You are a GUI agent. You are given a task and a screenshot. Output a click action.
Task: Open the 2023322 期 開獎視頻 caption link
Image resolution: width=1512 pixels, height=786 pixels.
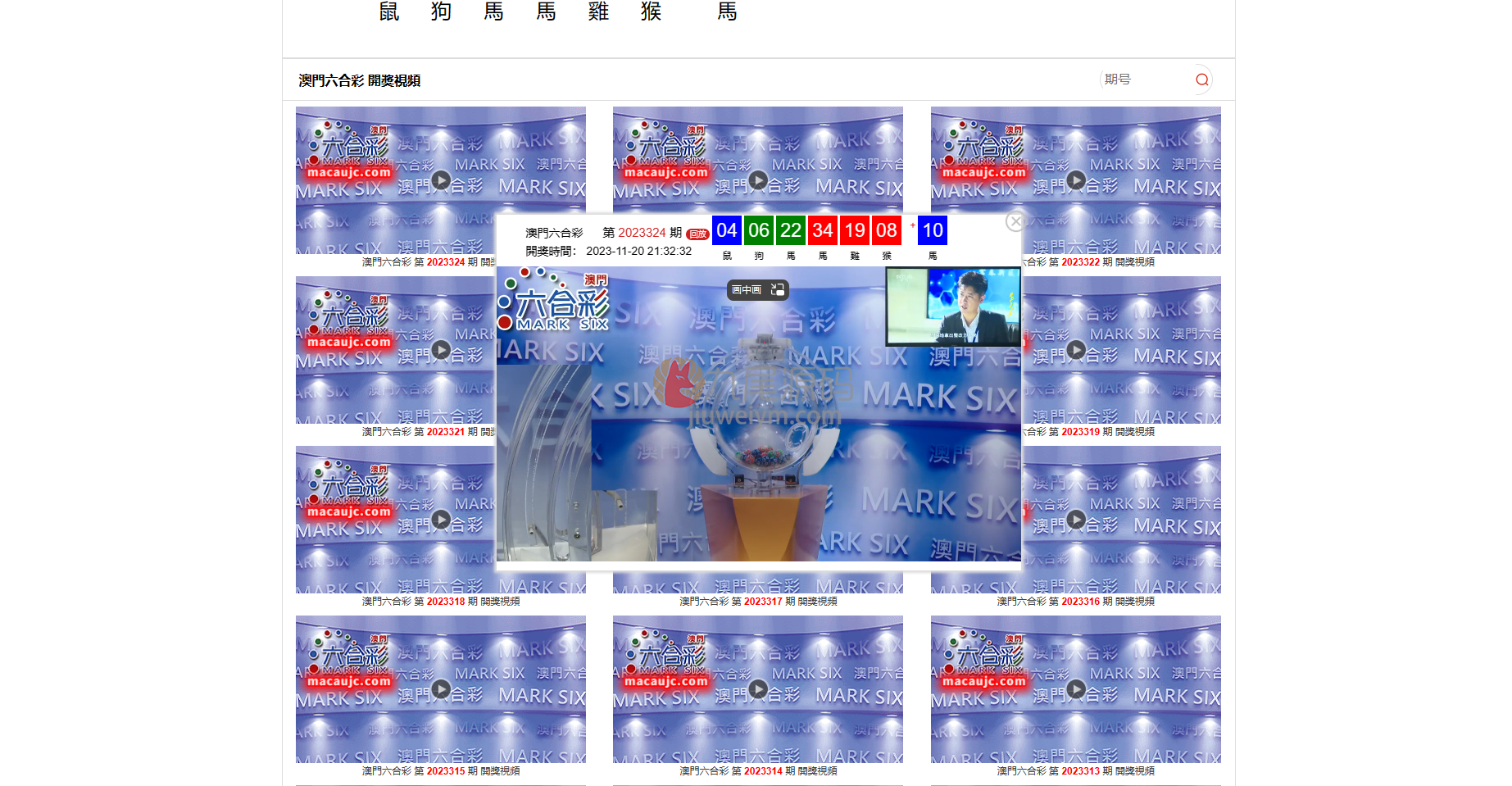click(x=1088, y=262)
